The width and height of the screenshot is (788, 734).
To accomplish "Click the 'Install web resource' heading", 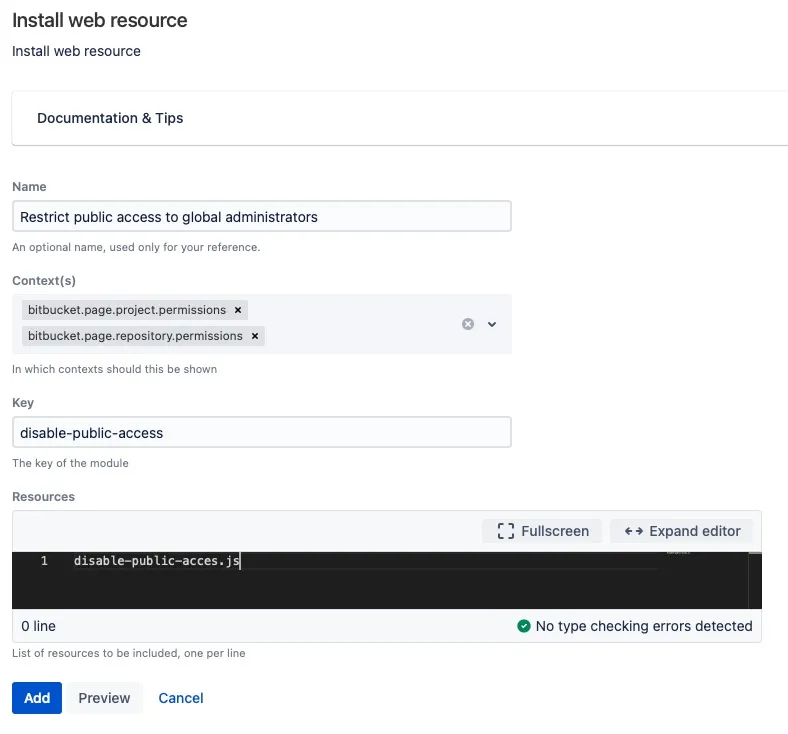I will [100, 21].
